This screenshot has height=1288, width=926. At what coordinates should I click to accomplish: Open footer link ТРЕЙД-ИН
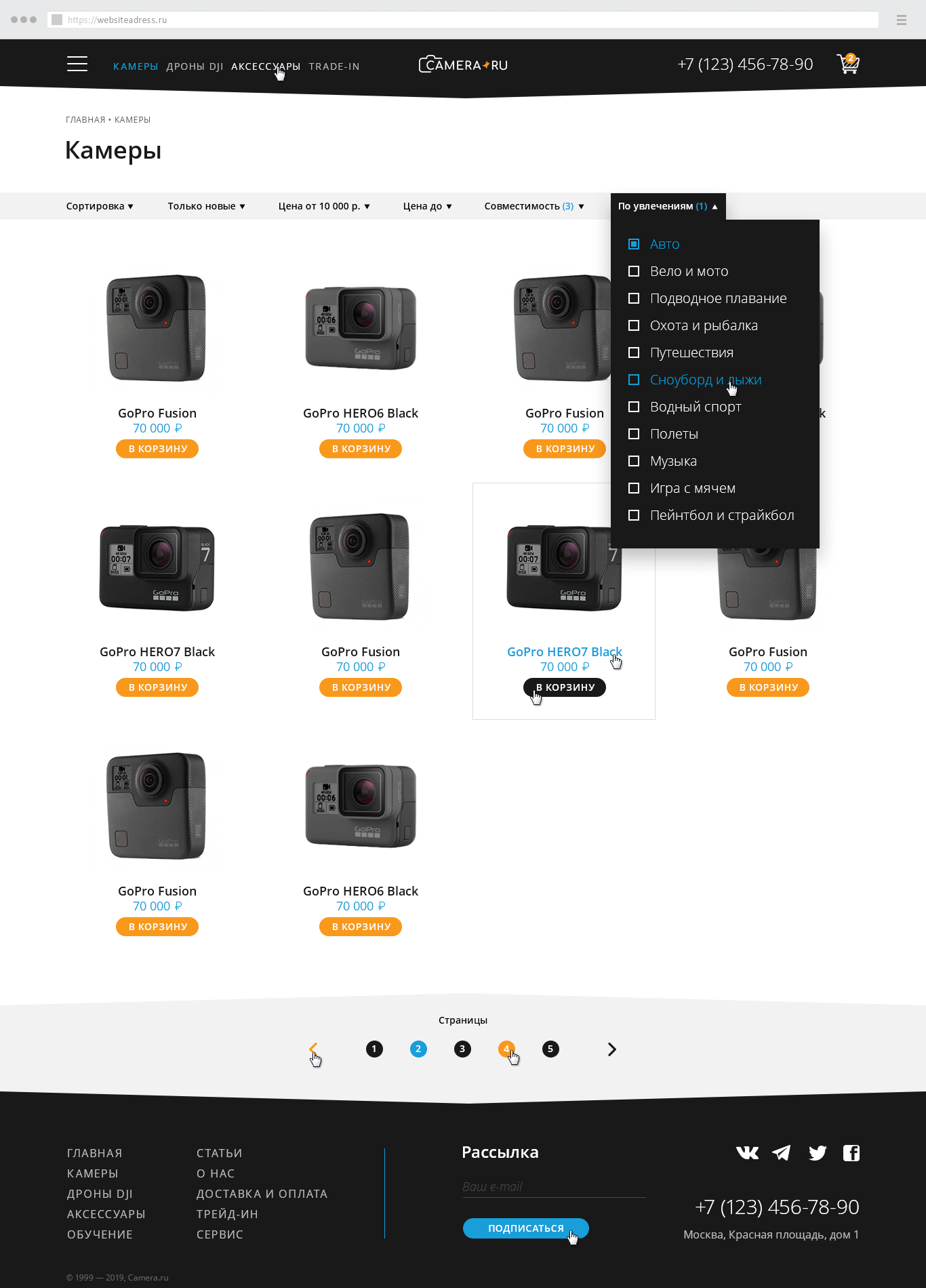click(x=227, y=1214)
